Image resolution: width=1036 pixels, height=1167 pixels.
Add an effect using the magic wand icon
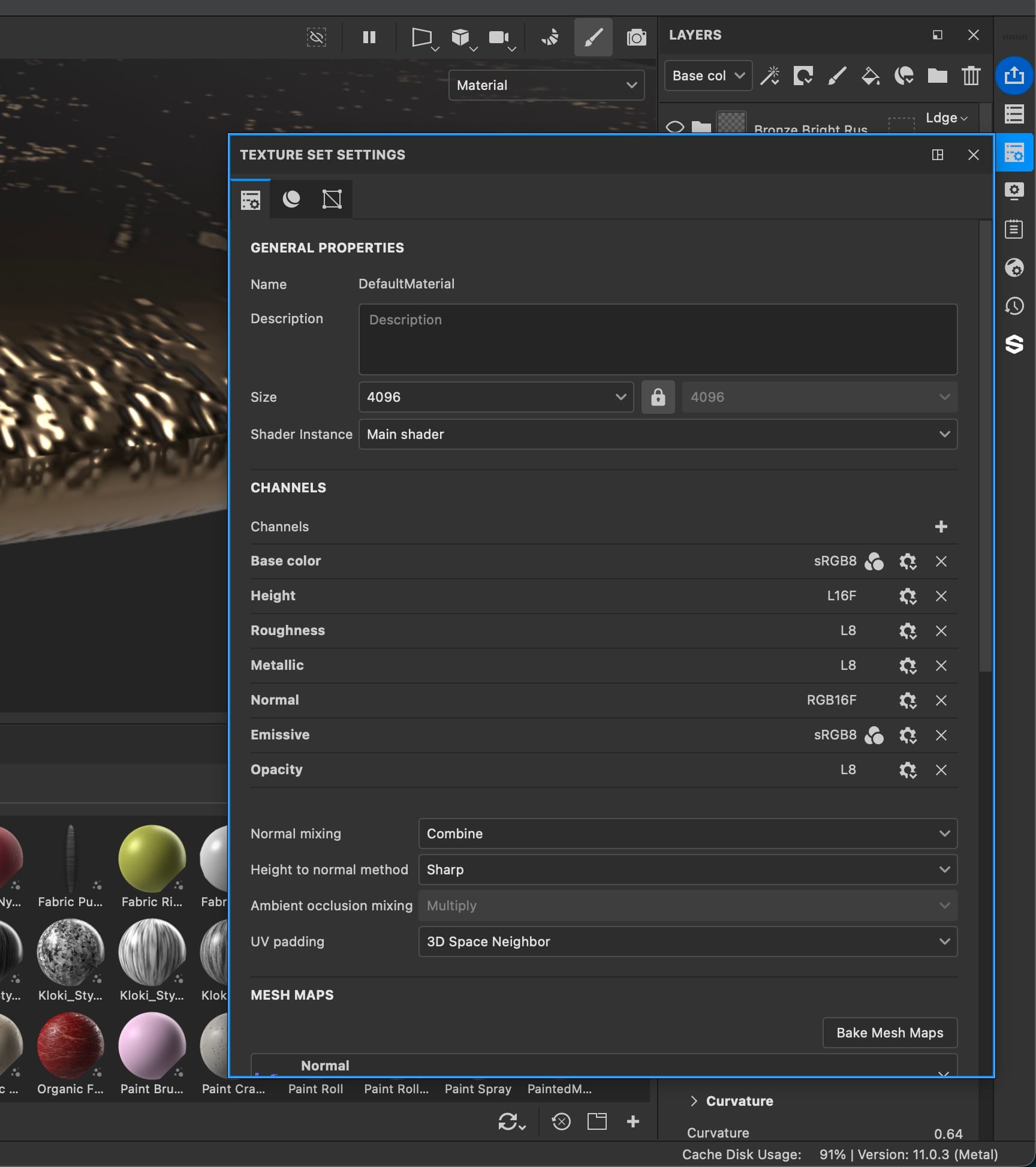tap(770, 76)
